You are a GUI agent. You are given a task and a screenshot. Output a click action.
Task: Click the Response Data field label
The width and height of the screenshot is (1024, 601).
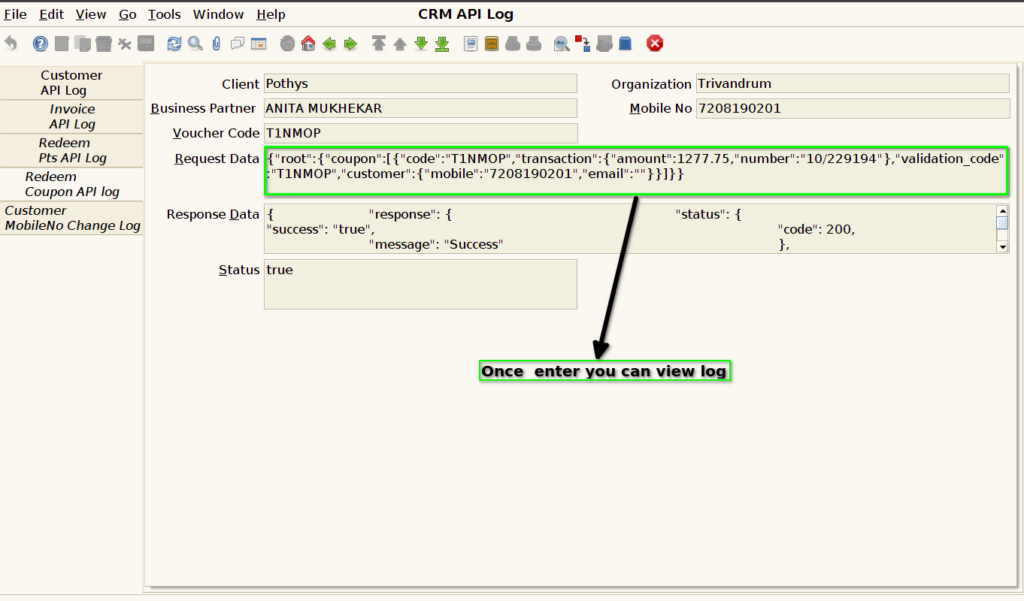(213, 214)
